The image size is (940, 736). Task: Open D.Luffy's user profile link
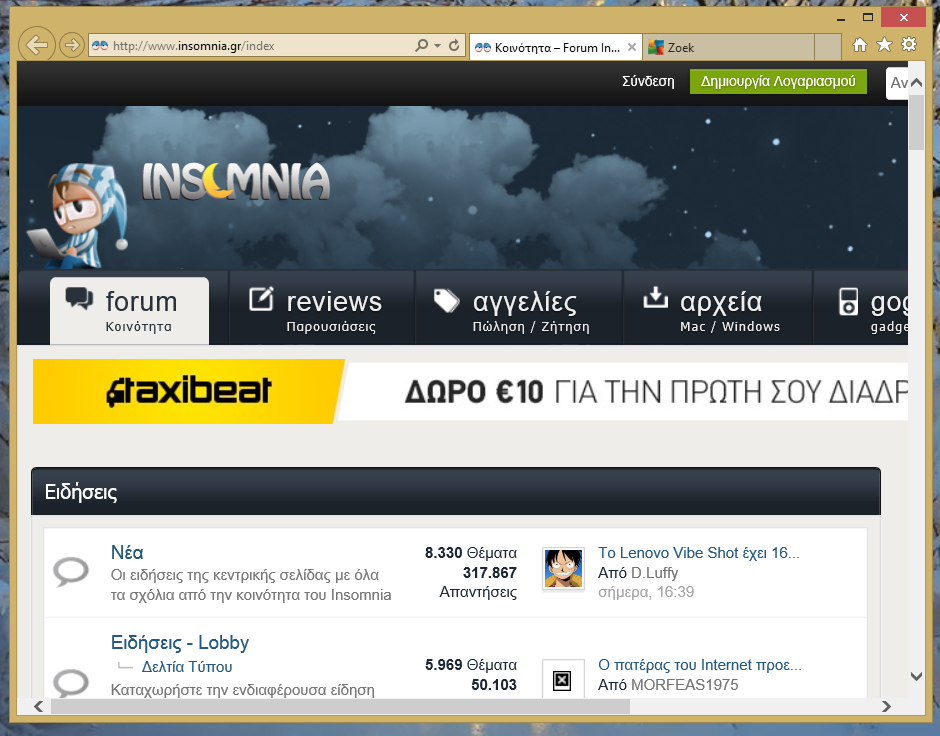(654, 573)
